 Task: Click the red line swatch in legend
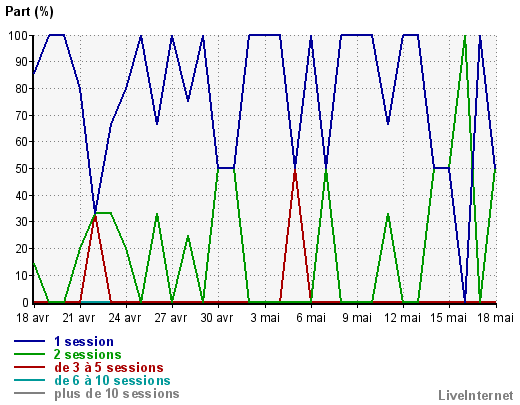pos(29,367)
